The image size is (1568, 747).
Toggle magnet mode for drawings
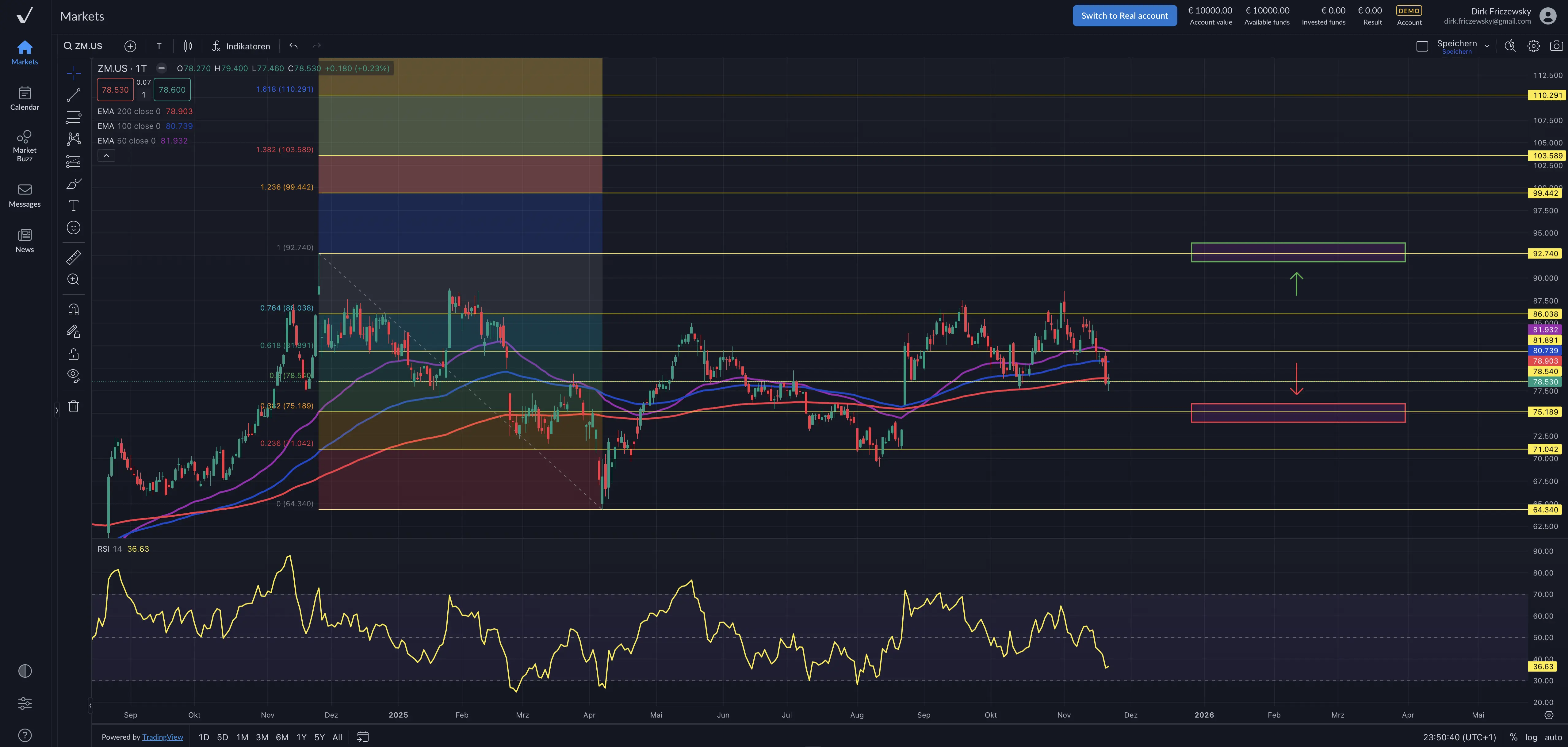pyautogui.click(x=74, y=309)
